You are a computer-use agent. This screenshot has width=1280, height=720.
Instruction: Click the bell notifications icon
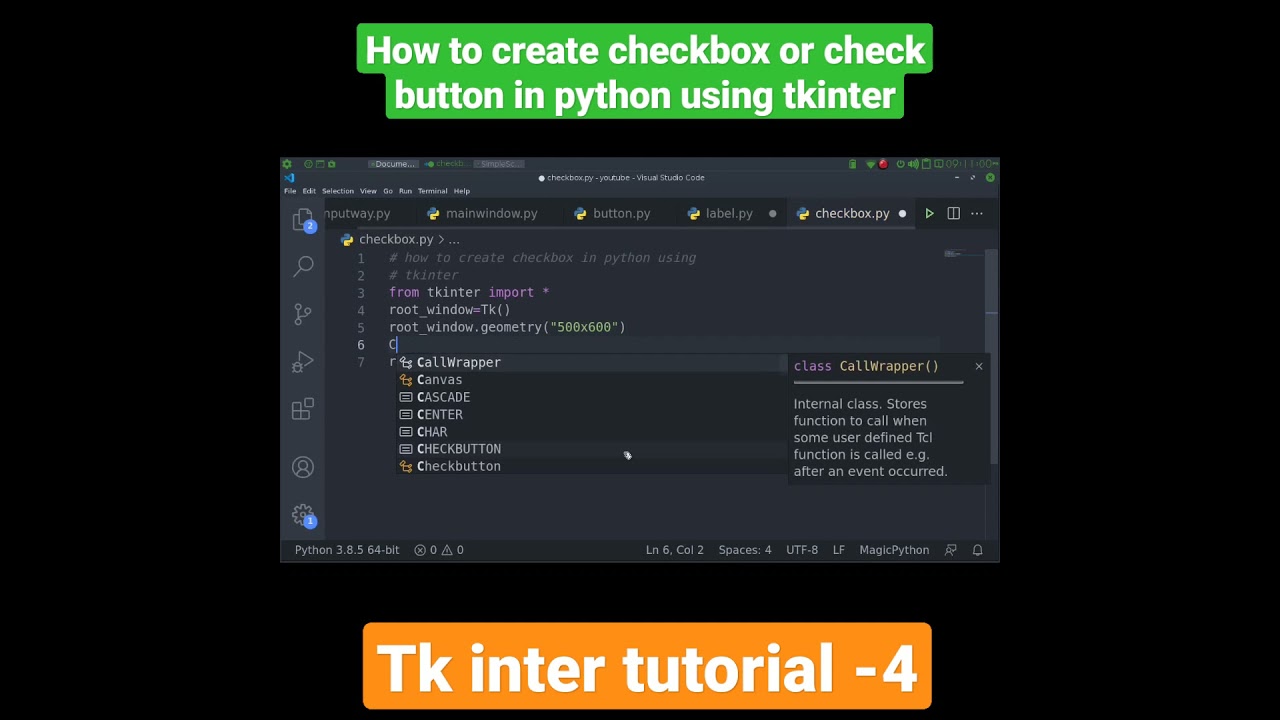click(x=978, y=550)
